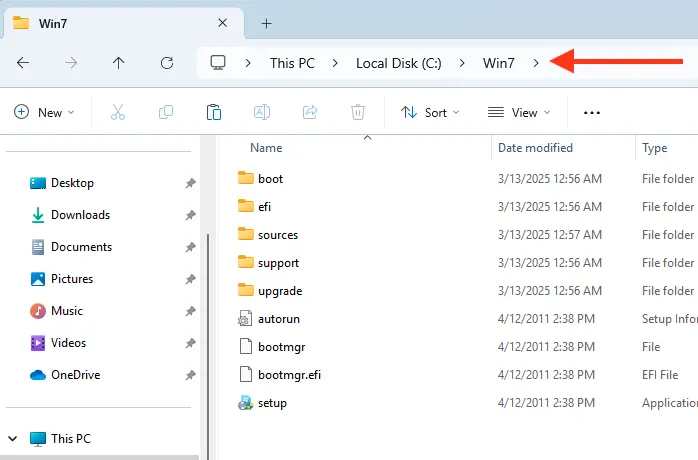Open the See more ellipsis menu
This screenshot has width=698, height=460.
click(591, 113)
